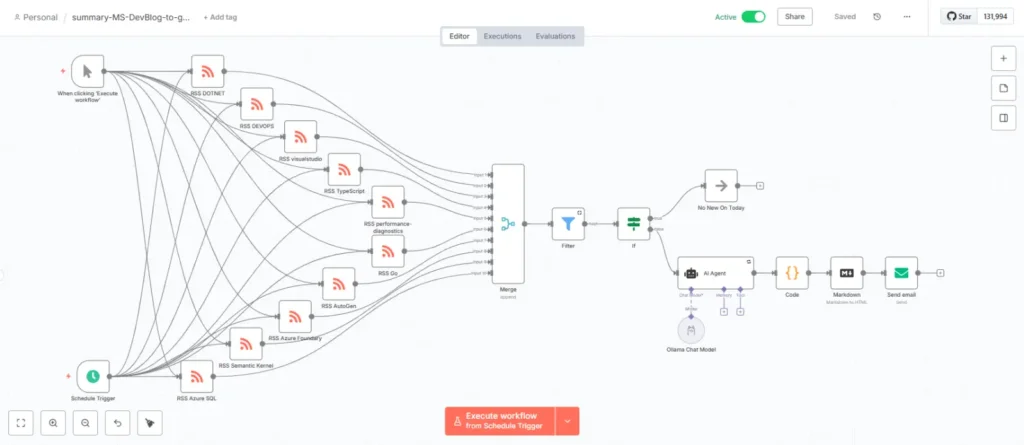Open the Ollama Chat Model node

point(691,330)
